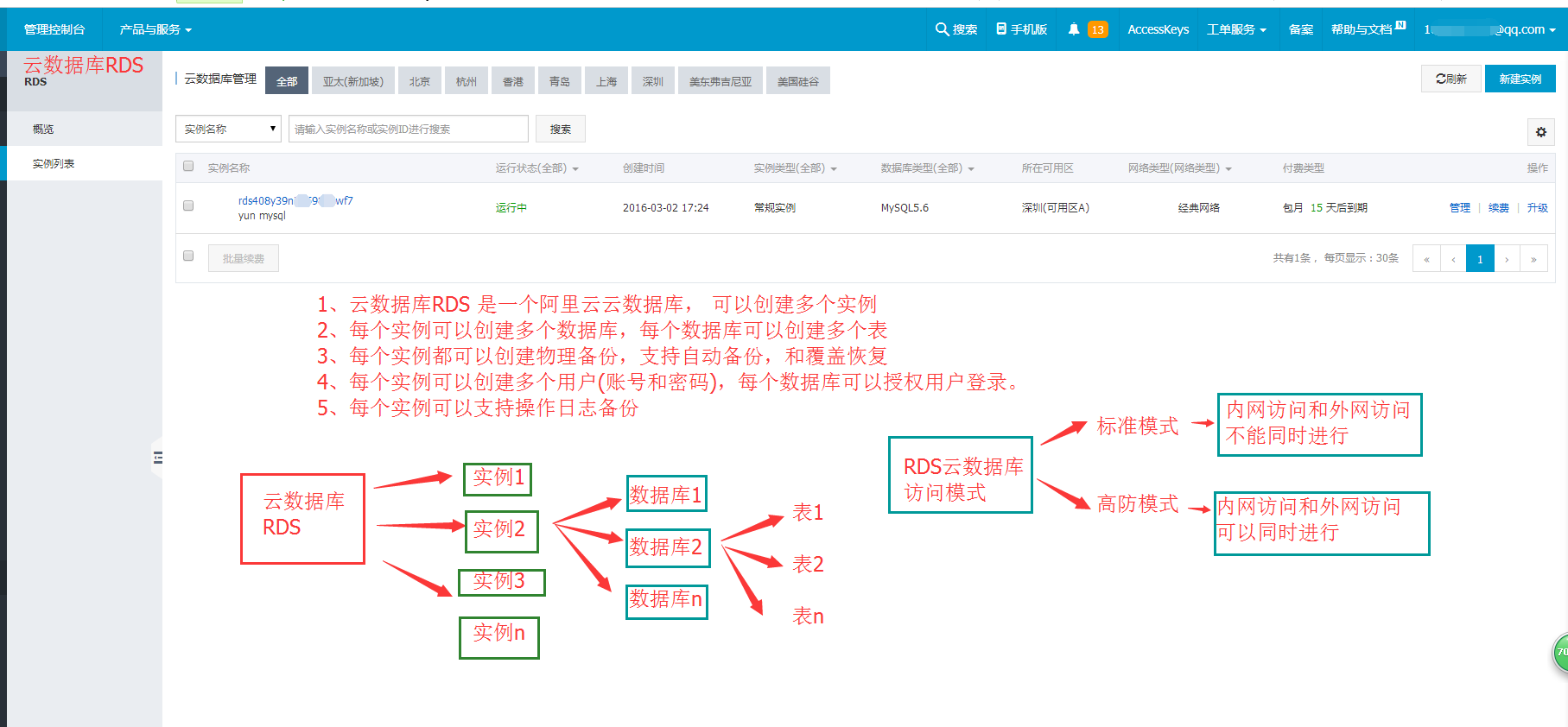
Task: Click the 经典网络 network type cell
Action: coord(1199,208)
